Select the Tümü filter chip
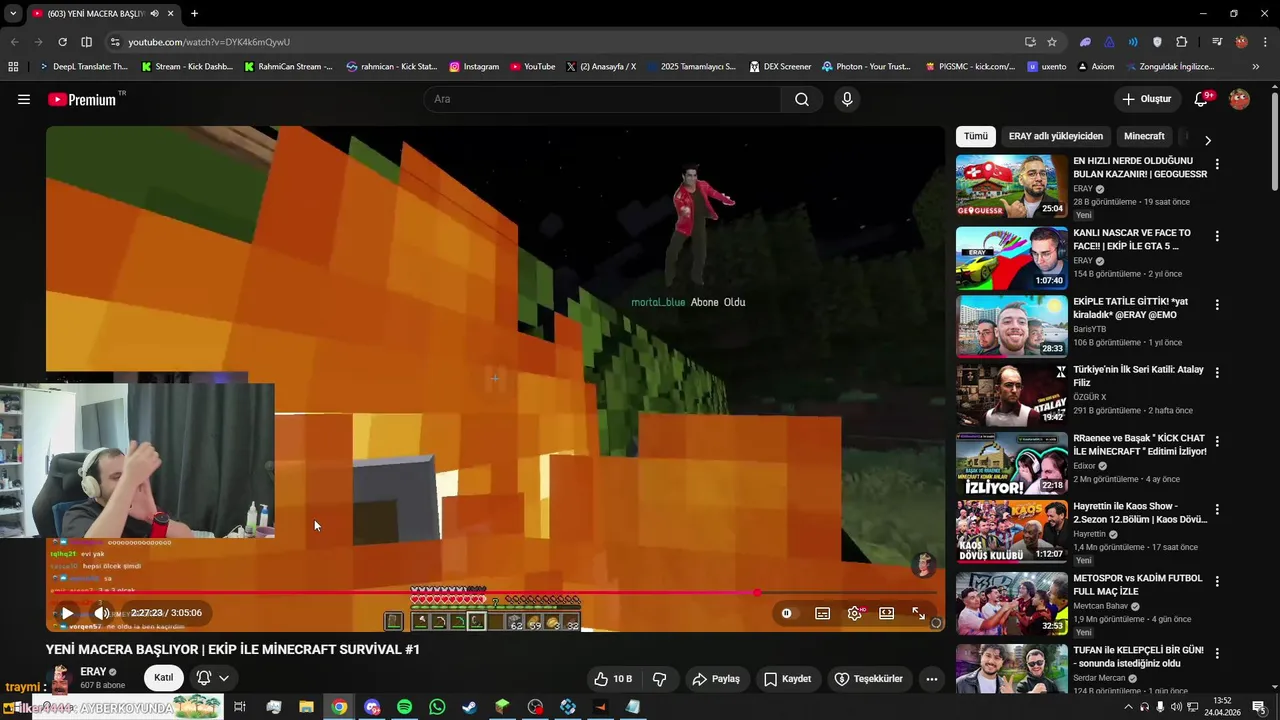Image resolution: width=1280 pixels, height=720 pixels. point(976,136)
